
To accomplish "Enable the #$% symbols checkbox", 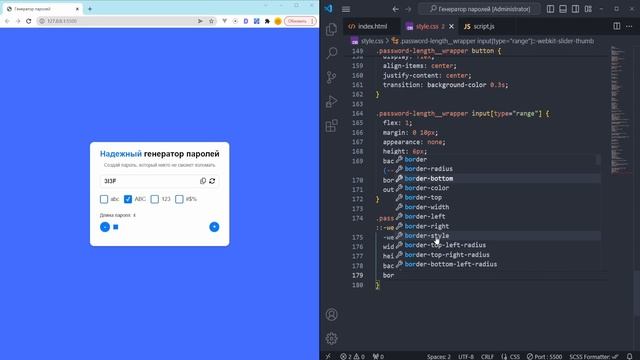I will (179, 199).
